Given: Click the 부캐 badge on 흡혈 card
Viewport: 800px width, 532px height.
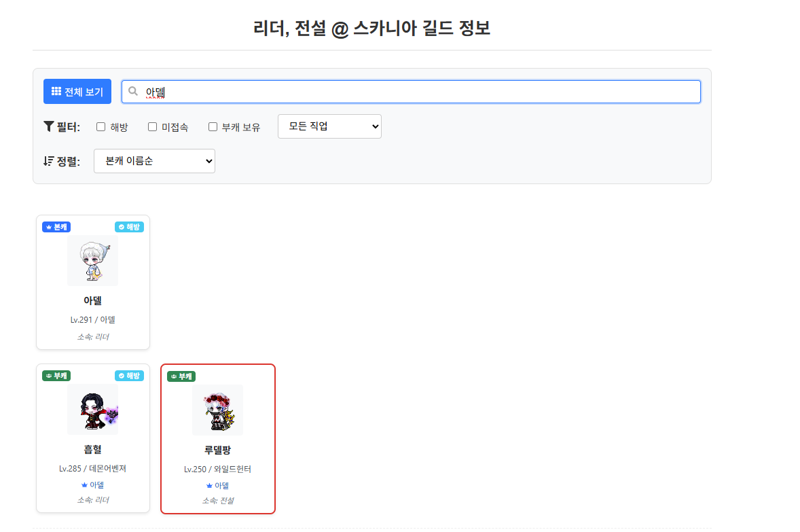Looking at the screenshot, I should (57, 376).
